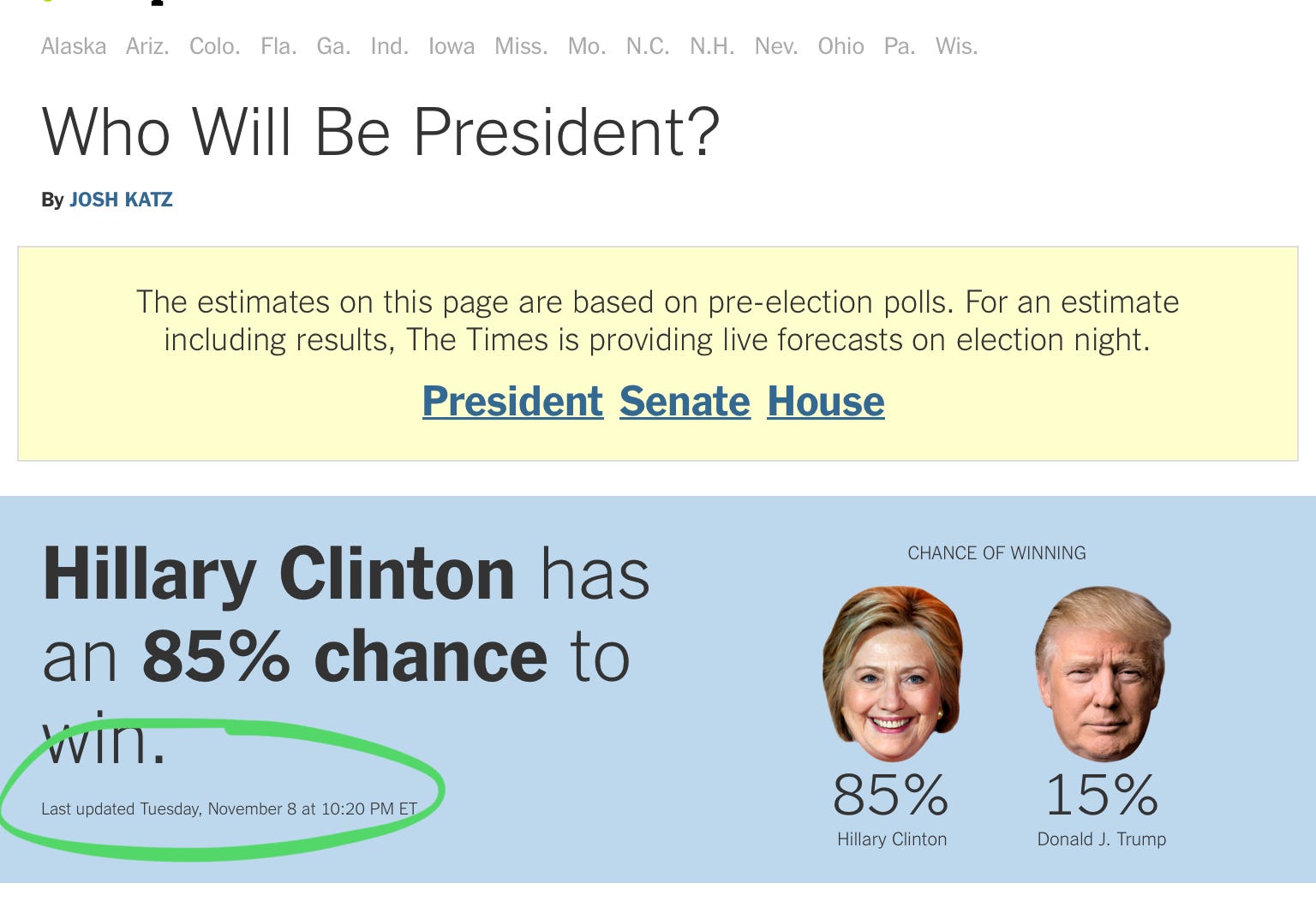1316x919 pixels.
Task: Open the House live forecast link
Action: point(826,401)
